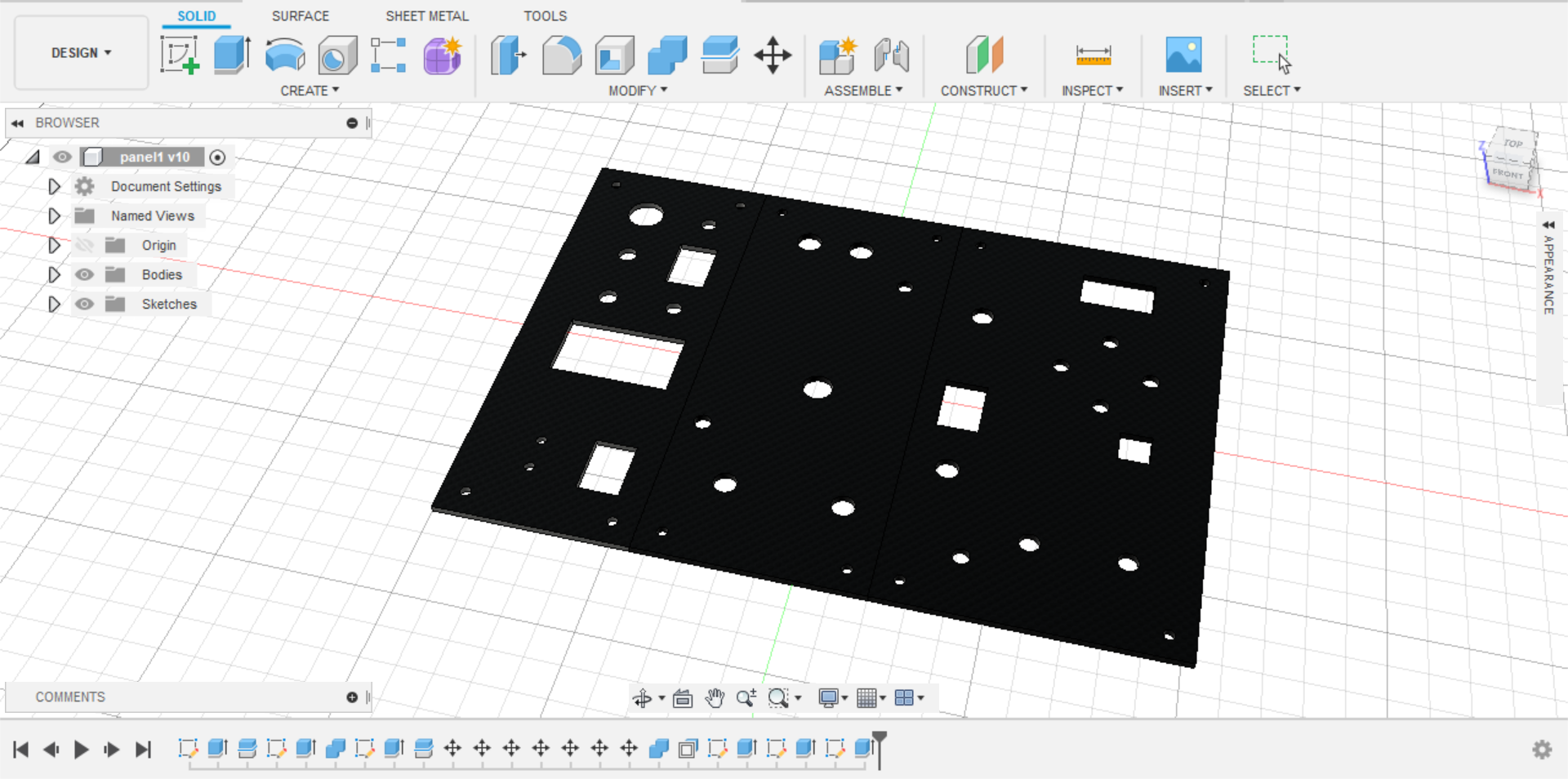The height and width of the screenshot is (779, 1568).
Task: Select the Press Pull tool
Action: (508, 56)
